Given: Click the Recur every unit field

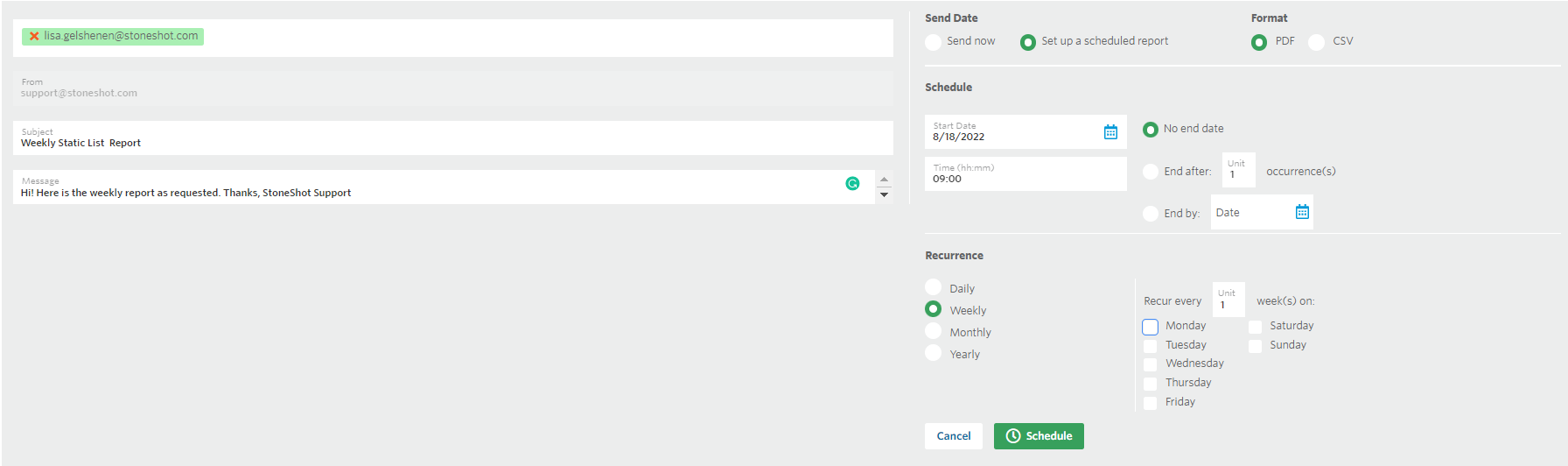Looking at the screenshot, I should (1228, 300).
